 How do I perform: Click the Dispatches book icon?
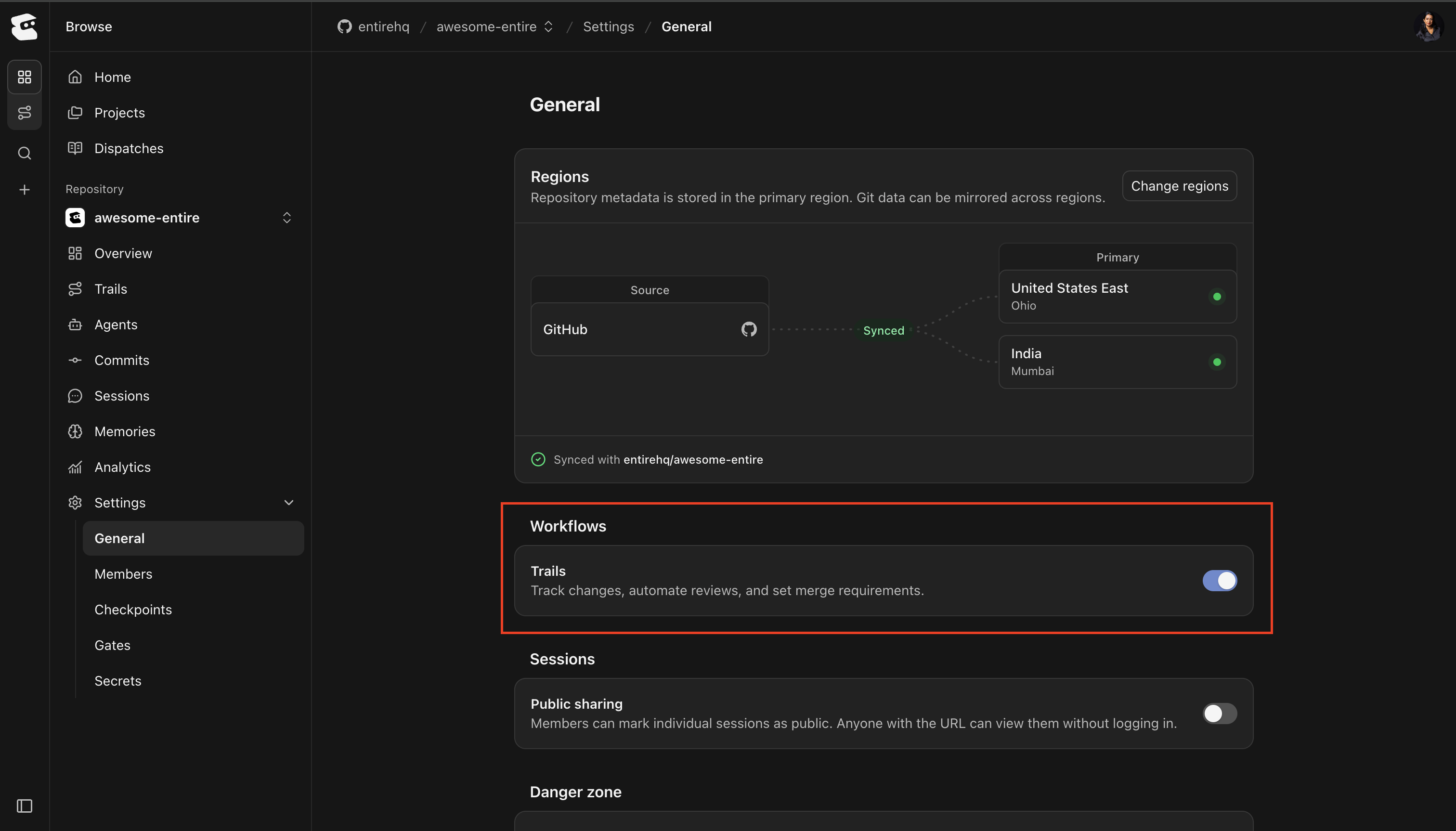click(x=75, y=148)
